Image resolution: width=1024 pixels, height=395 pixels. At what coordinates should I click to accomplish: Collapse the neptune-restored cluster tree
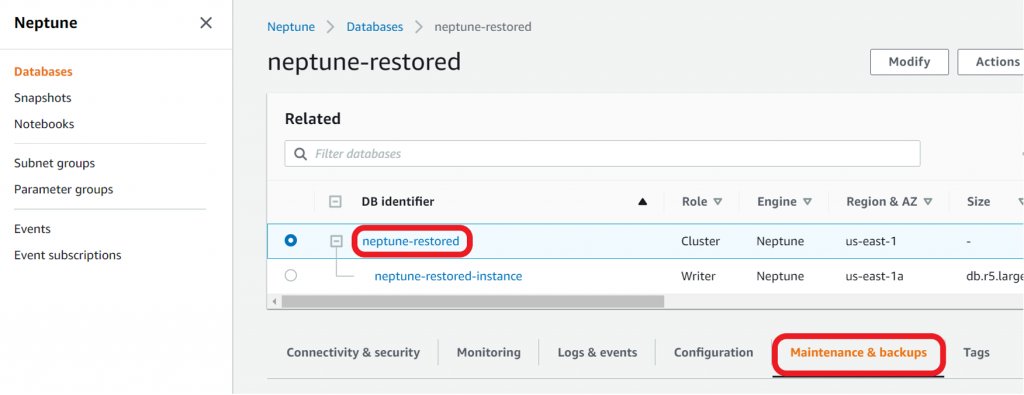[x=336, y=242]
